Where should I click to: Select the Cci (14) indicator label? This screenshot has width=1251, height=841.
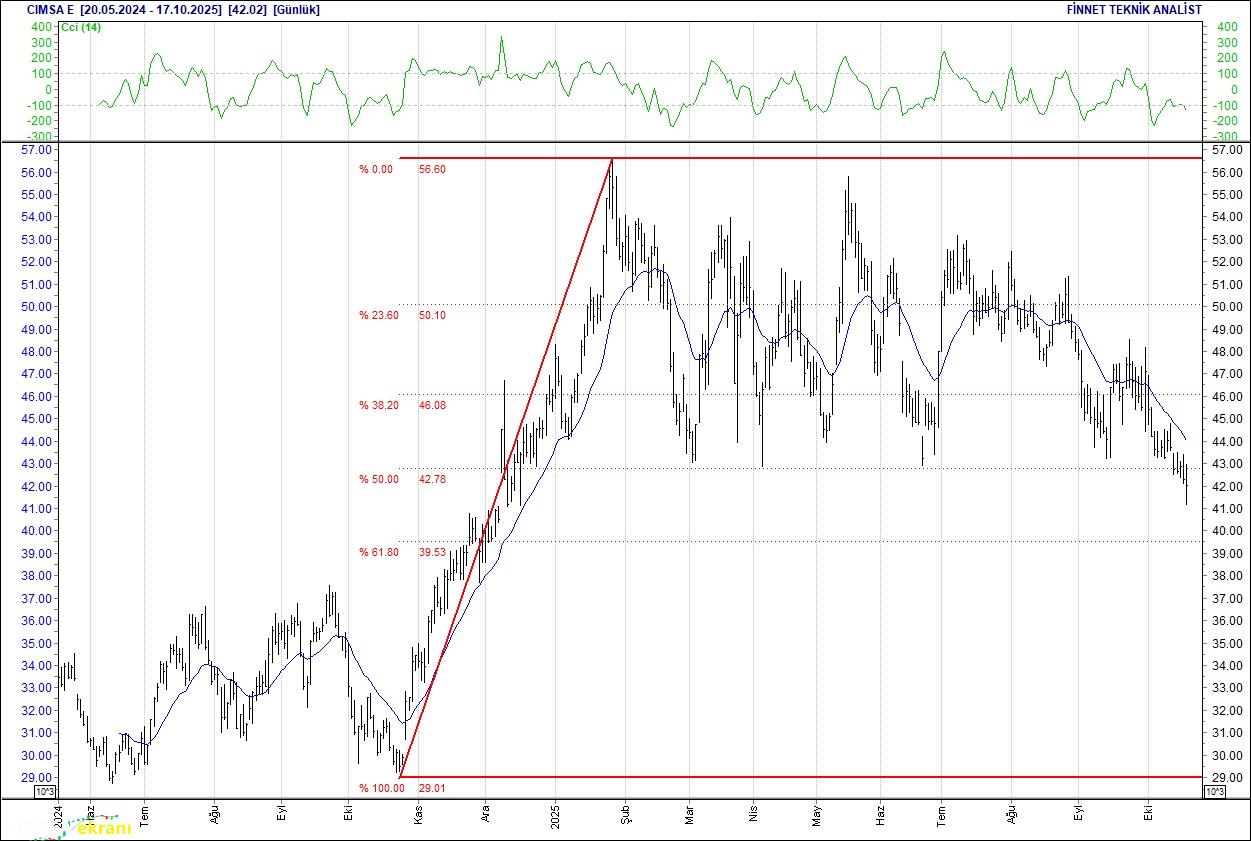[80, 27]
